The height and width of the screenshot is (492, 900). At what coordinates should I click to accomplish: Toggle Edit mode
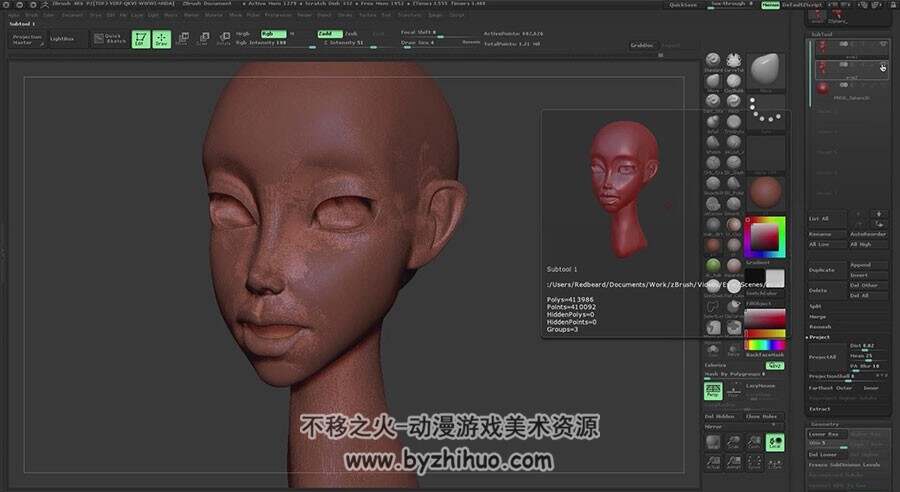[x=141, y=39]
